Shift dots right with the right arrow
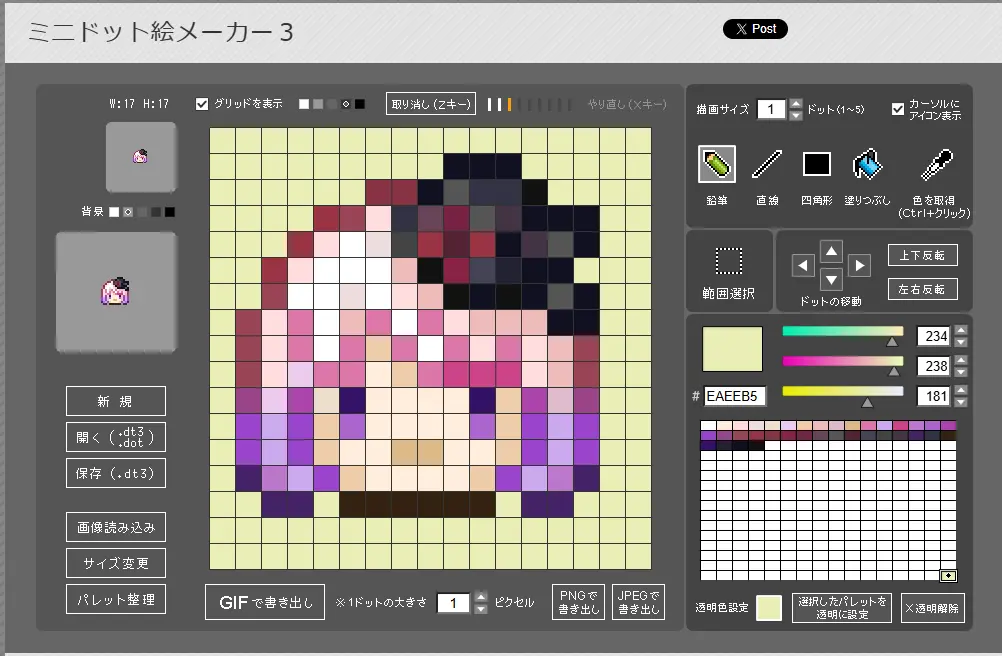 tap(859, 265)
